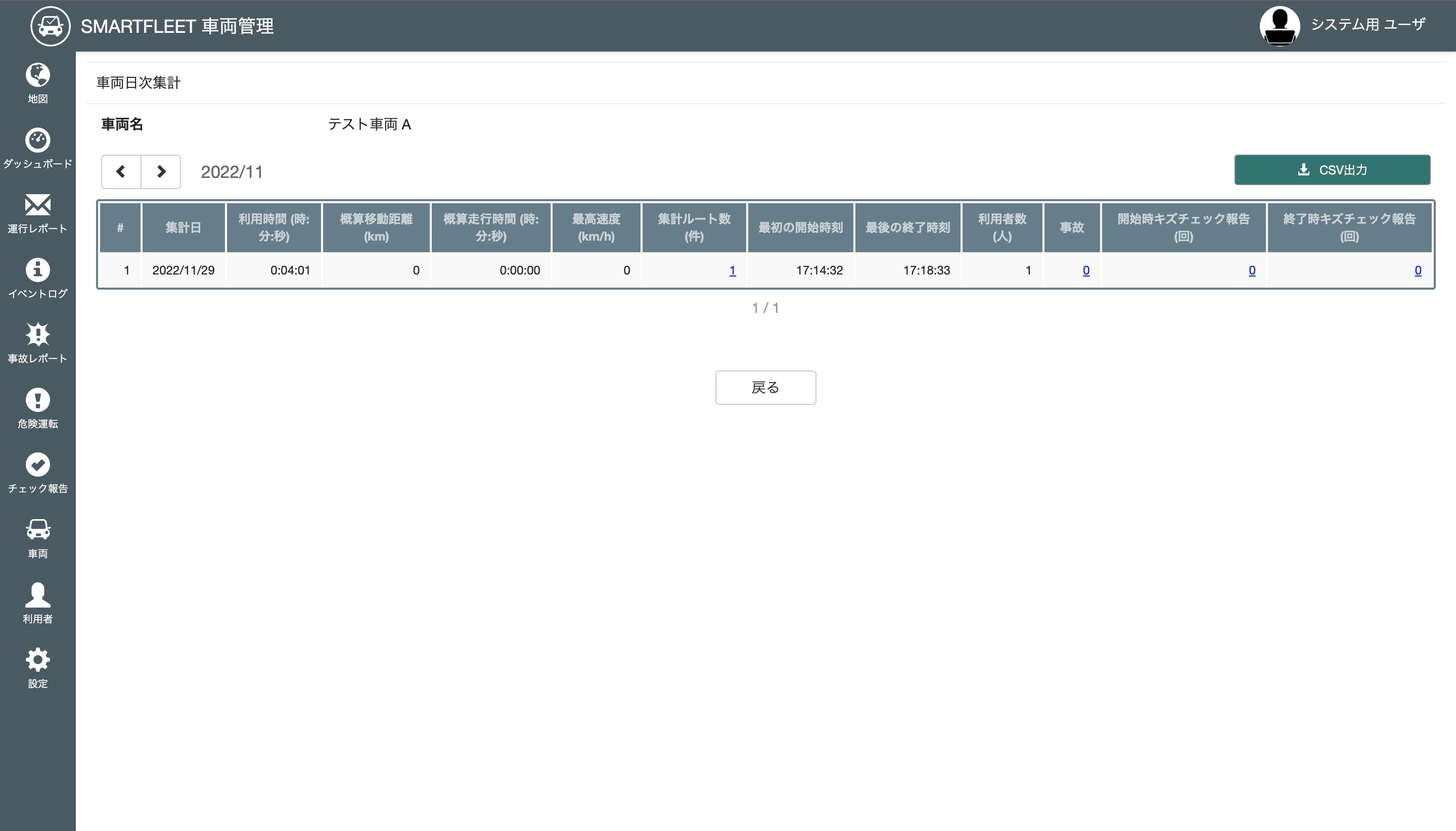Open start scratch check report 0 link

point(1252,270)
